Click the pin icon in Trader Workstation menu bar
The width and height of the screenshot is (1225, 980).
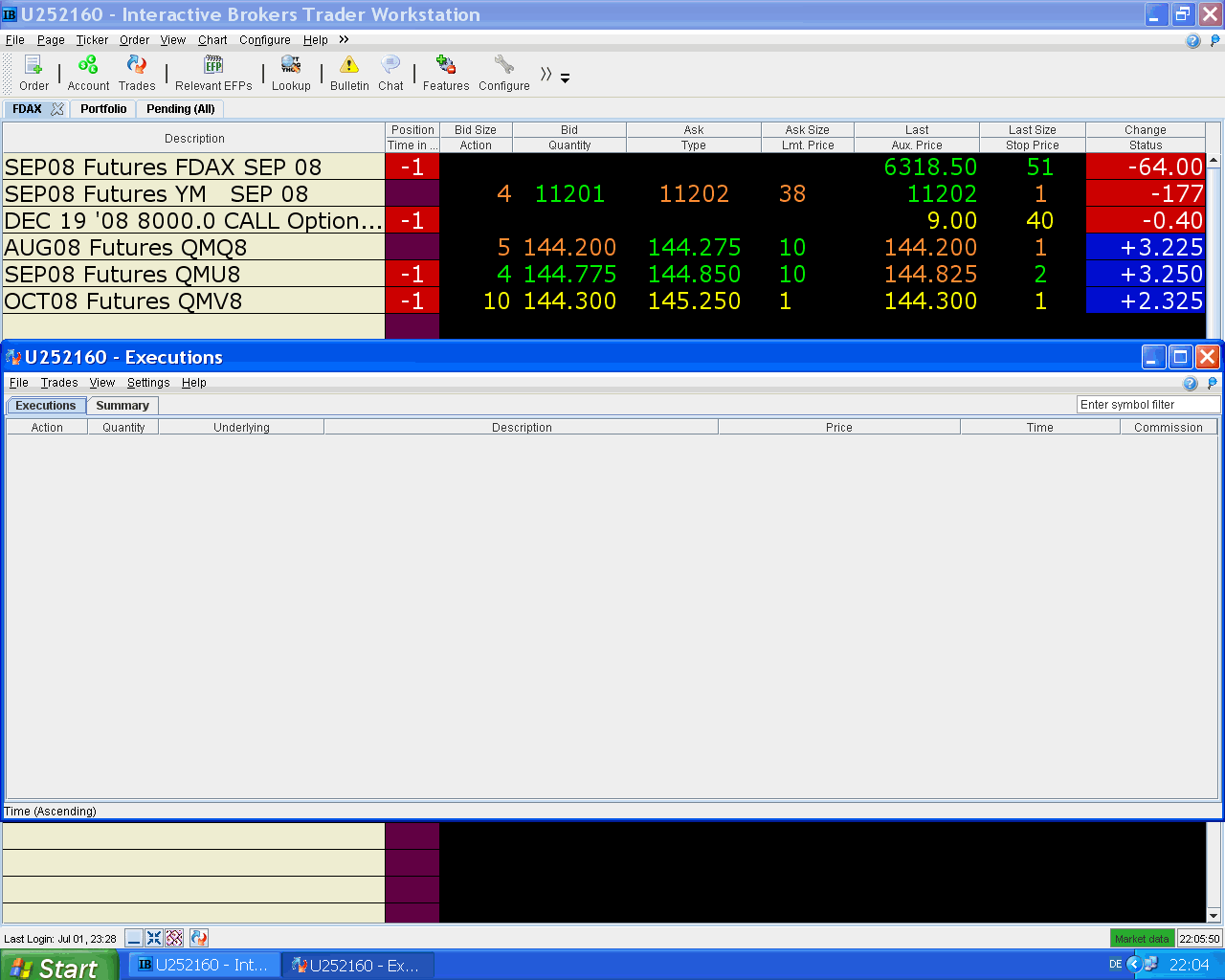pyautogui.click(x=1215, y=40)
